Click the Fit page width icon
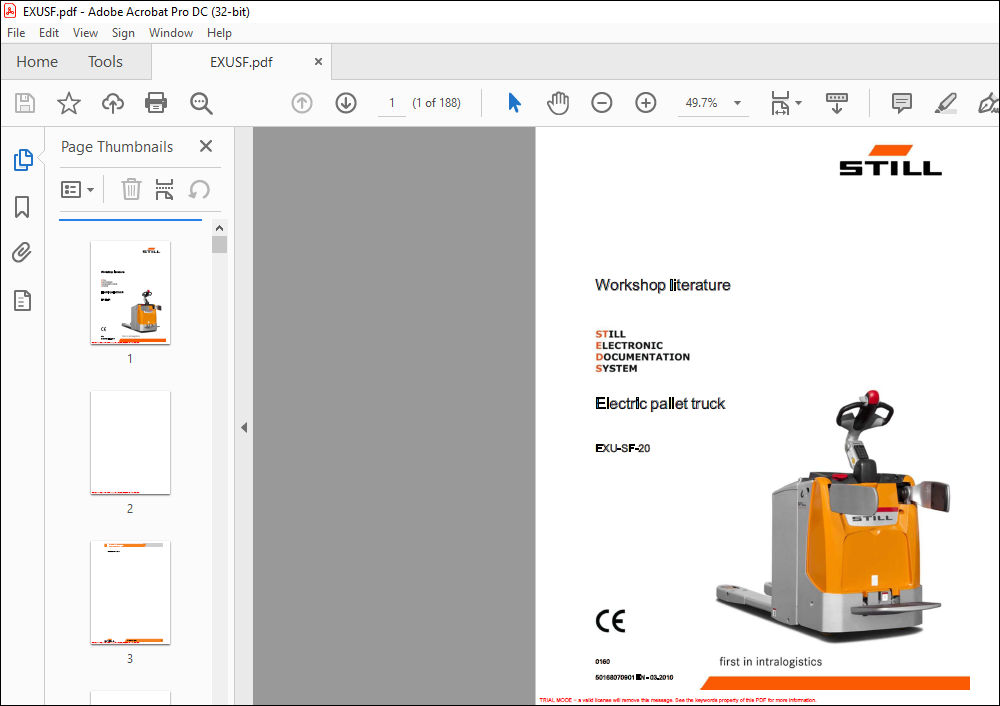This screenshot has height=706, width=1000. [780, 103]
